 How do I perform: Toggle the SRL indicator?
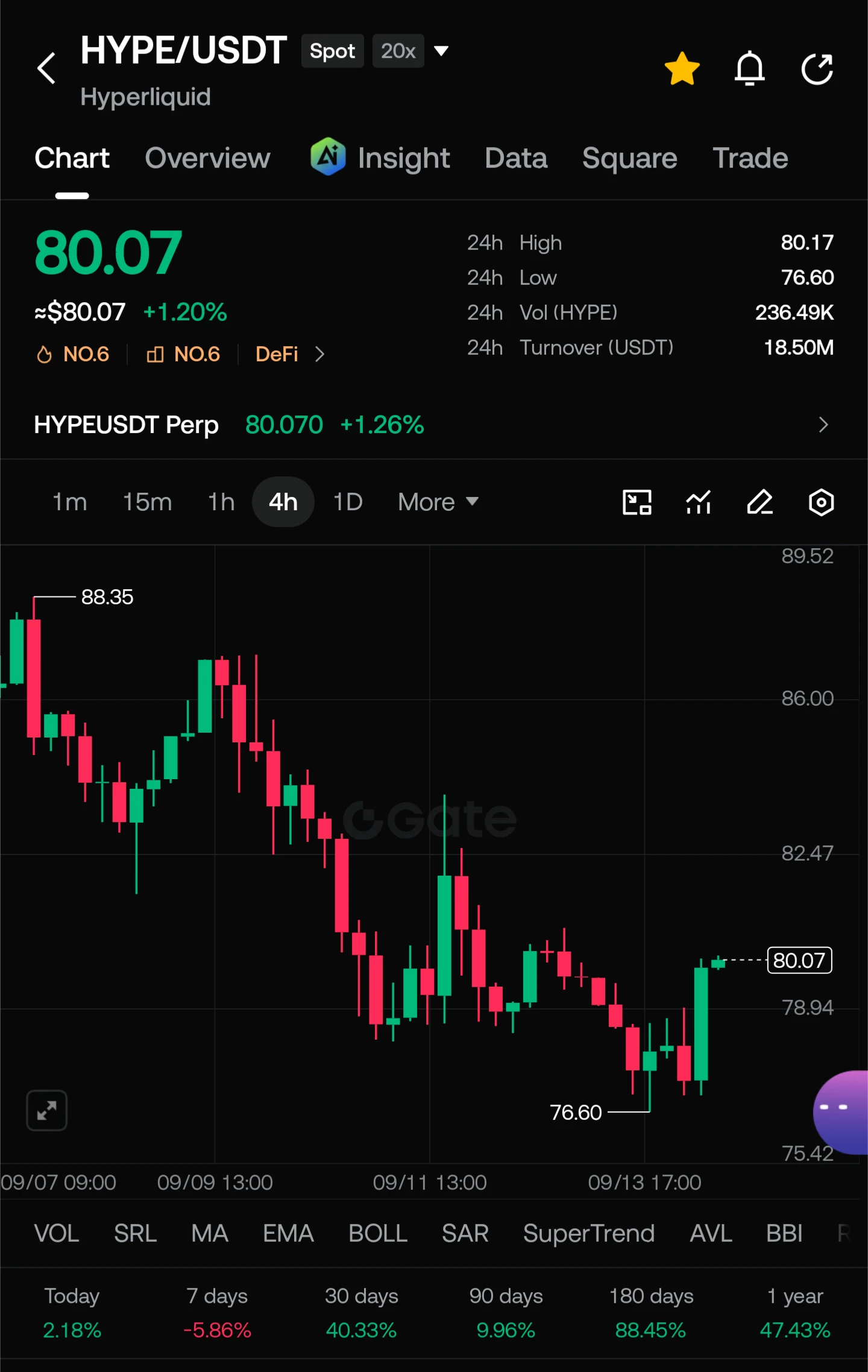(136, 1233)
